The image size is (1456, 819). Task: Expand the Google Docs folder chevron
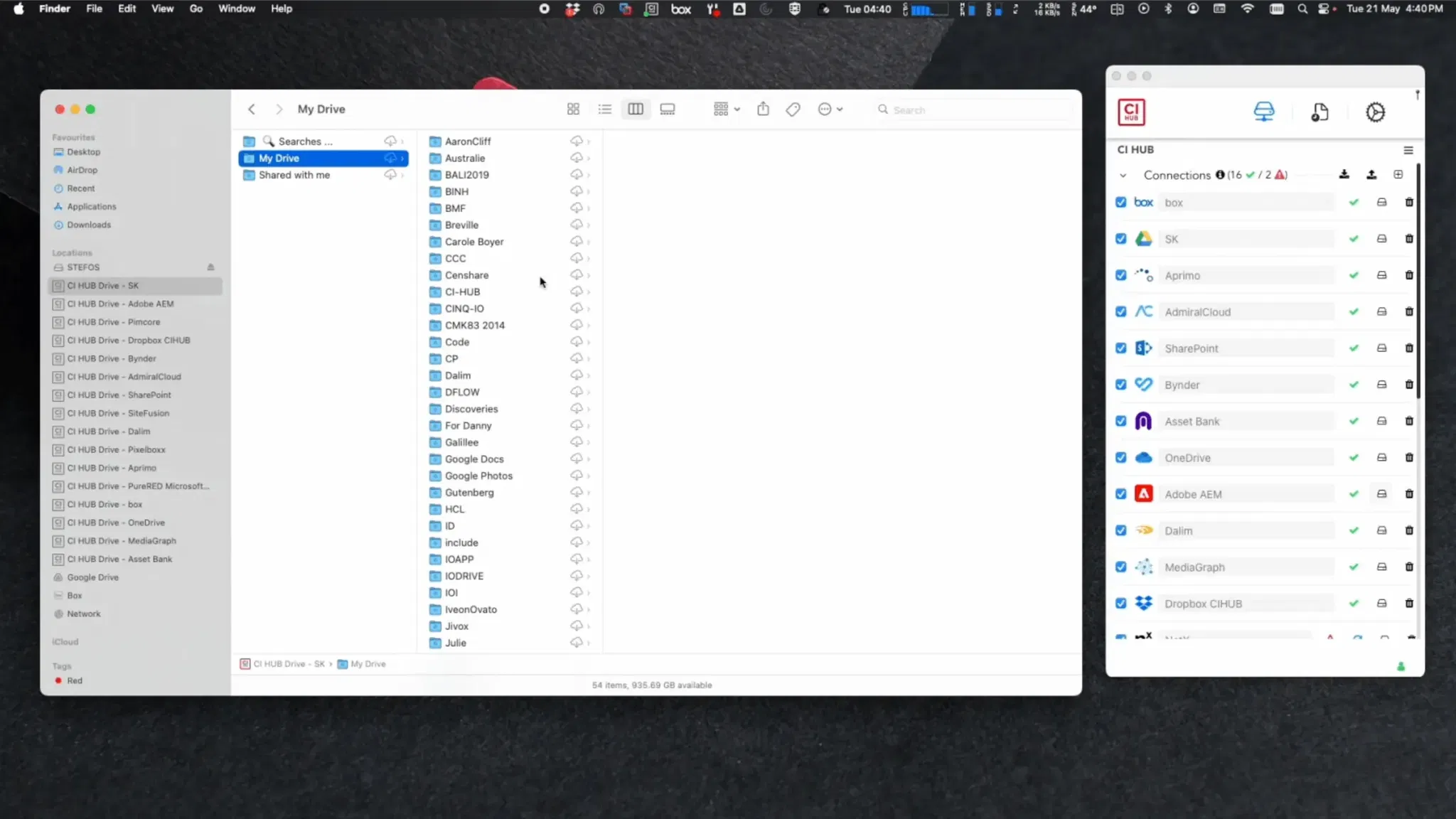pos(589,459)
